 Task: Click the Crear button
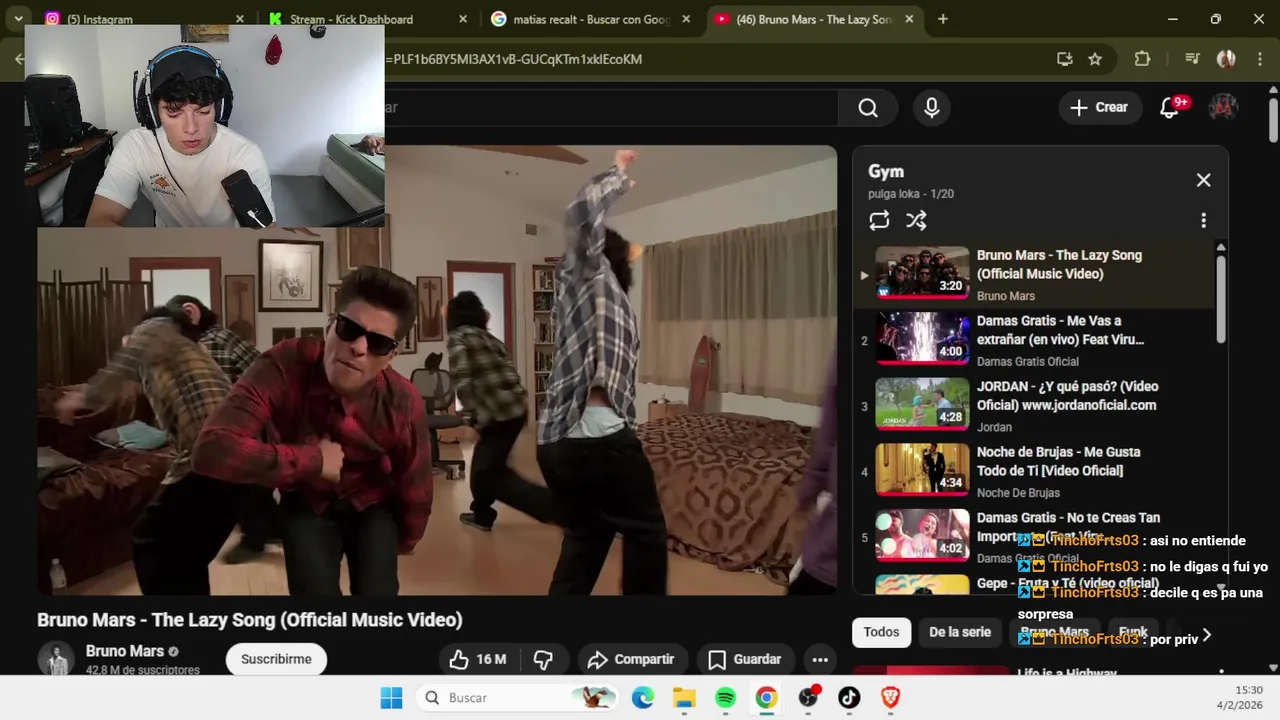(x=1099, y=108)
